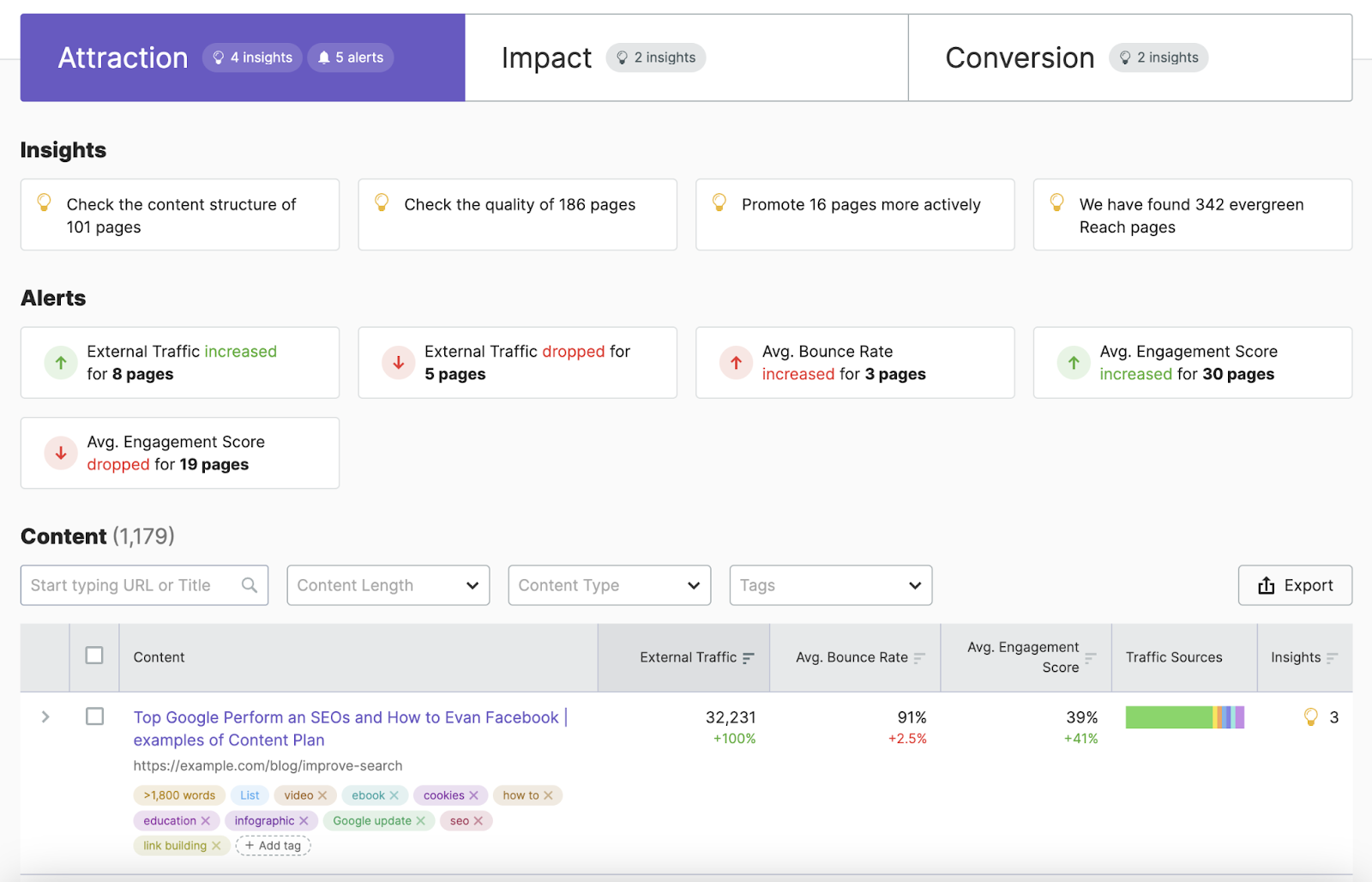Screen dimensions: 1372x882
Task: Check the select-all checkbox in the table header
Action: pos(94,655)
